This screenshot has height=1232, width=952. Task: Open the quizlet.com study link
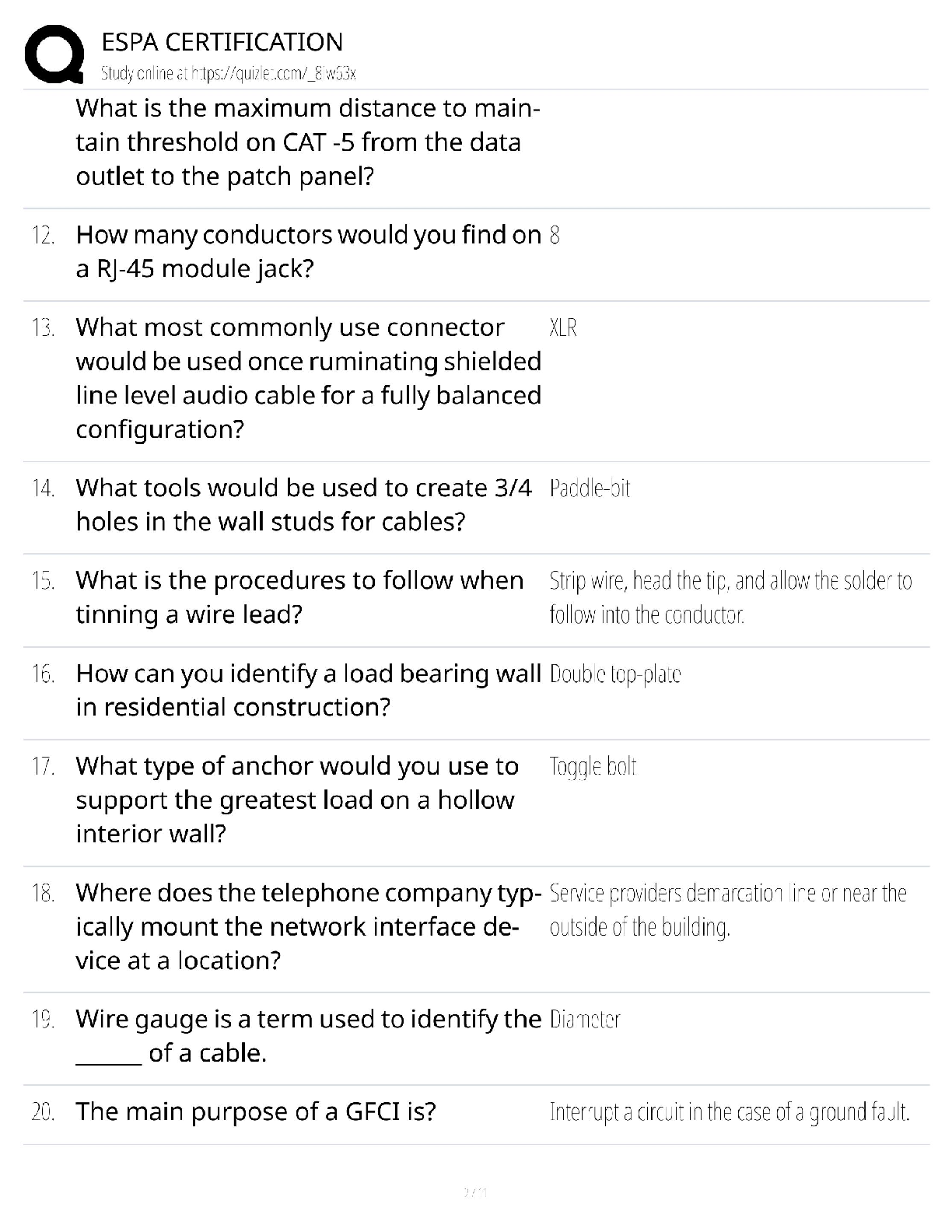click(x=228, y=74)
